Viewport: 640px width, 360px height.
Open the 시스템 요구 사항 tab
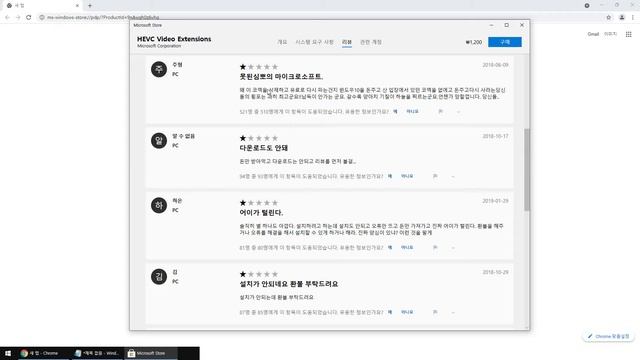(x=314, y=42)
